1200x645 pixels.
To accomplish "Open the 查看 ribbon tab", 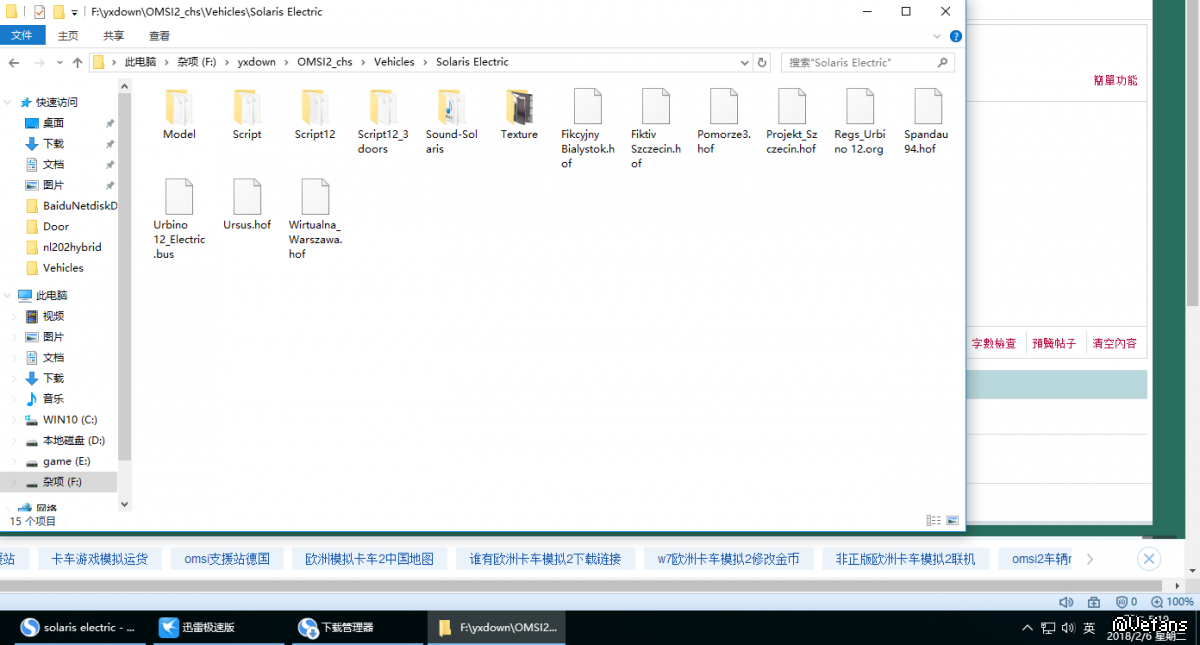I will 159,36.
